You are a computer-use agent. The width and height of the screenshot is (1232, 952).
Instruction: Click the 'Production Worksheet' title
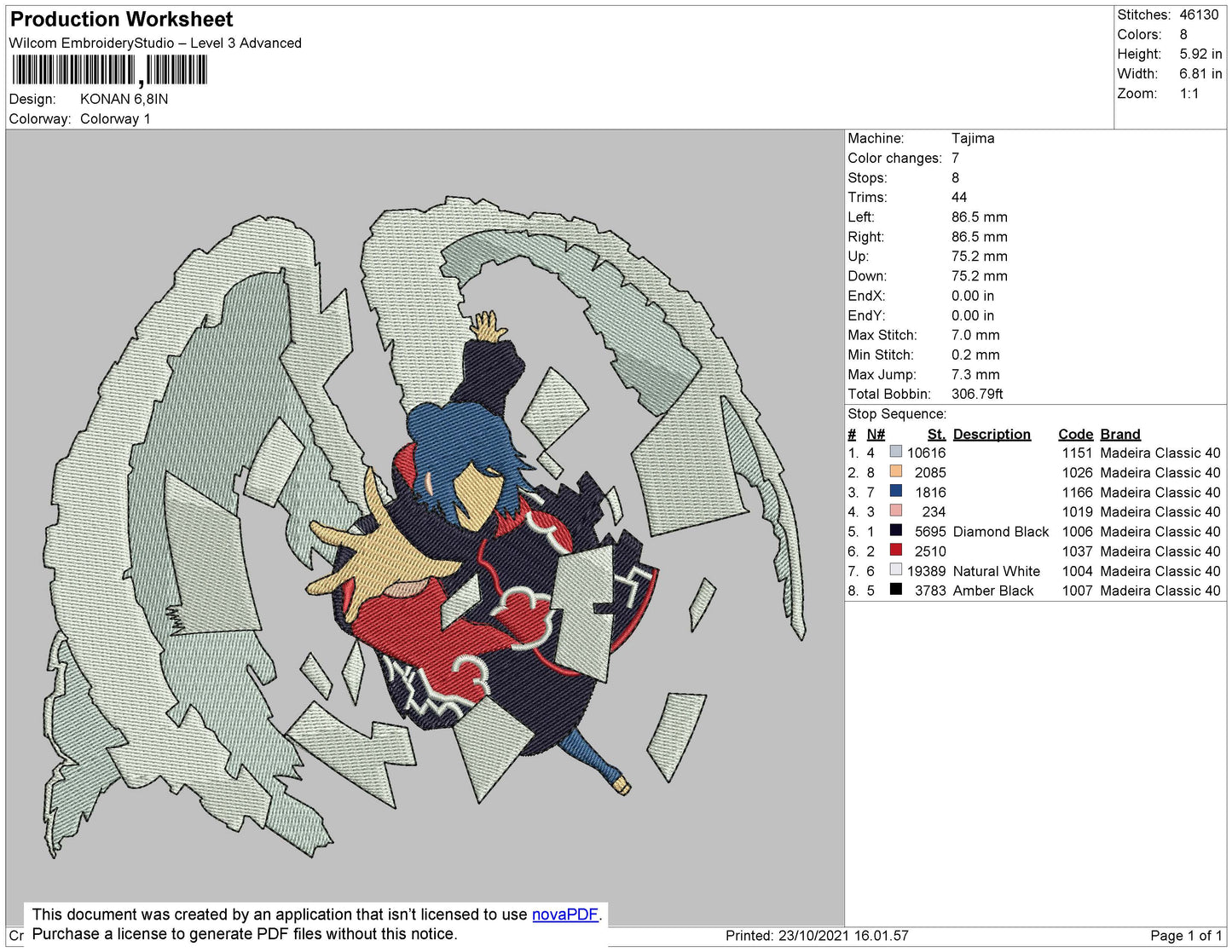tap(121, 20)
